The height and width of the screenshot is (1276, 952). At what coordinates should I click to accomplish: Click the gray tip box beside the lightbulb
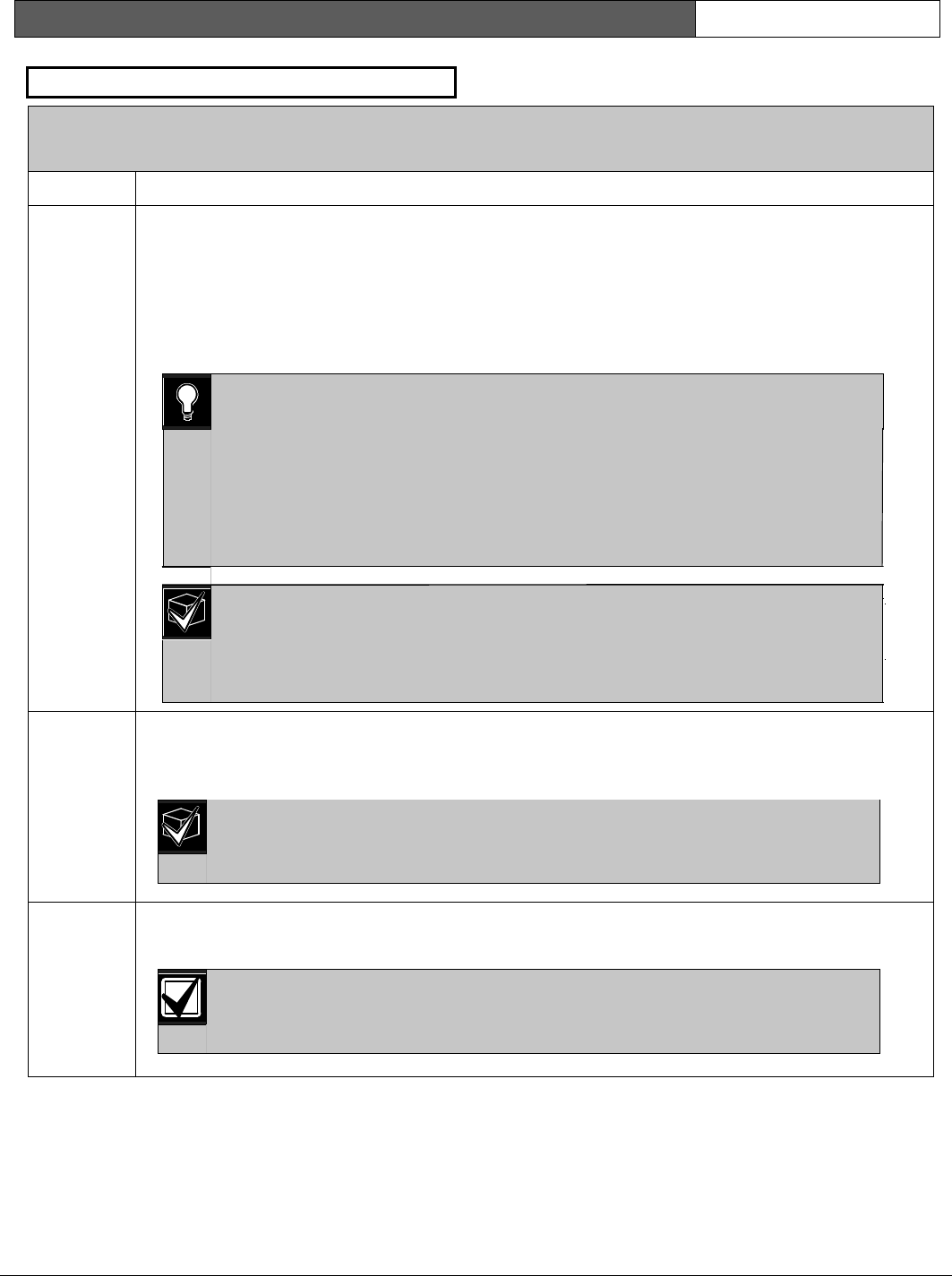[x=547, y=470]
